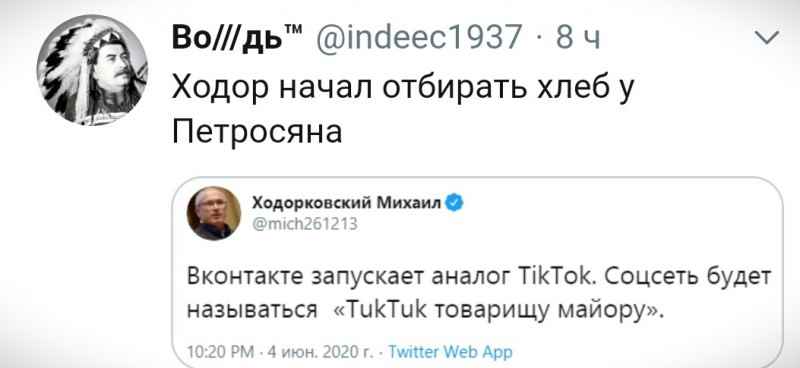Click the @mich261213 handle
This screenshot has width=800, height=368.
click(305, 224)
